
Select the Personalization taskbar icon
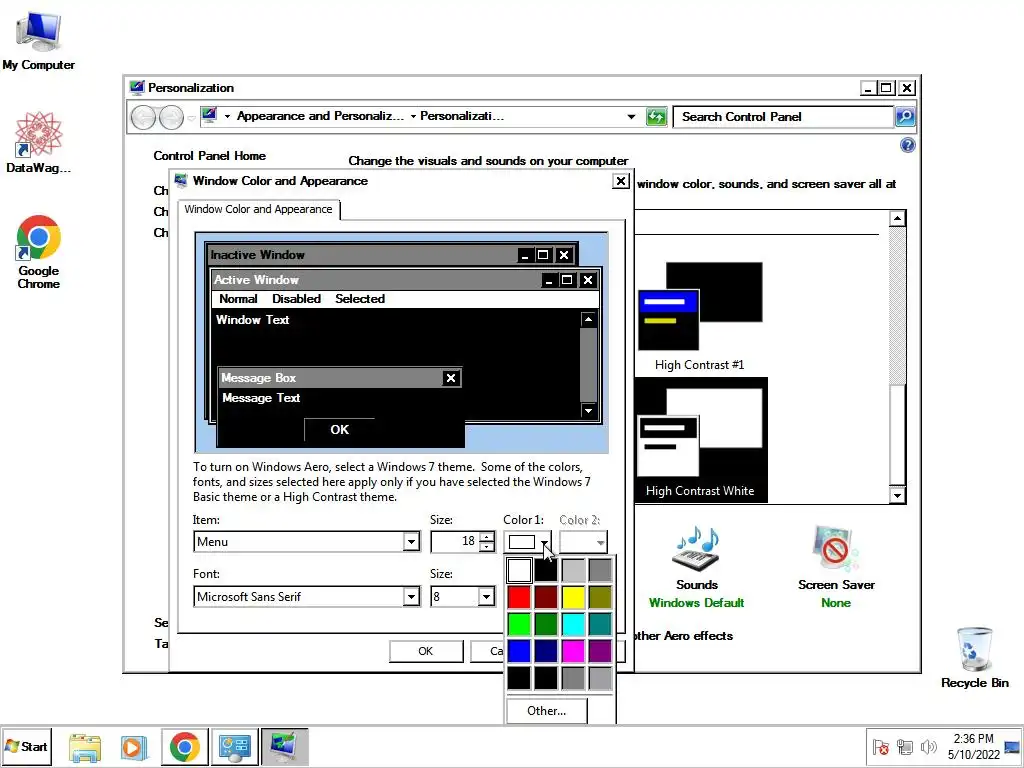[x=284, y=747]
